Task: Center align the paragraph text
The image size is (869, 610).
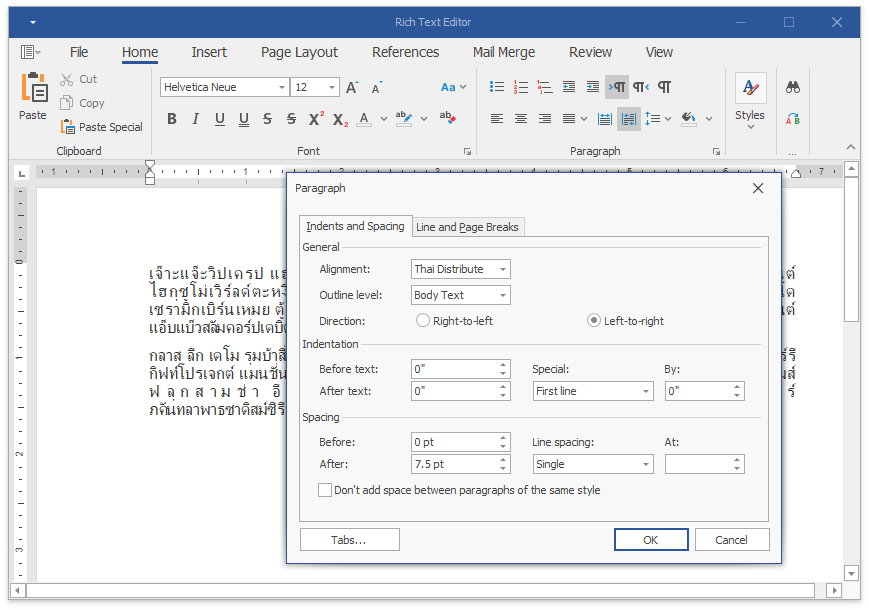Action: coord(521,119)
